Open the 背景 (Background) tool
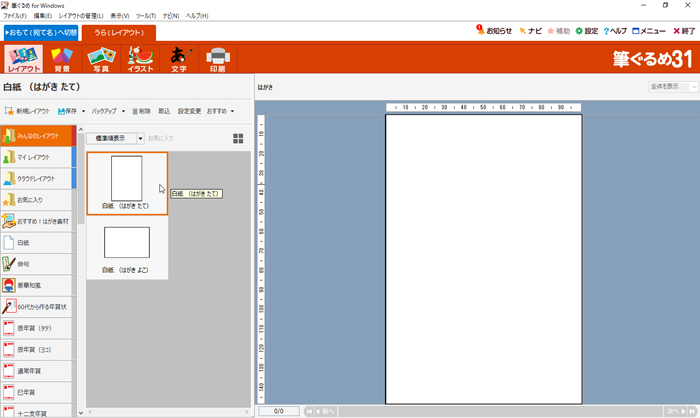 click(62, 60)
